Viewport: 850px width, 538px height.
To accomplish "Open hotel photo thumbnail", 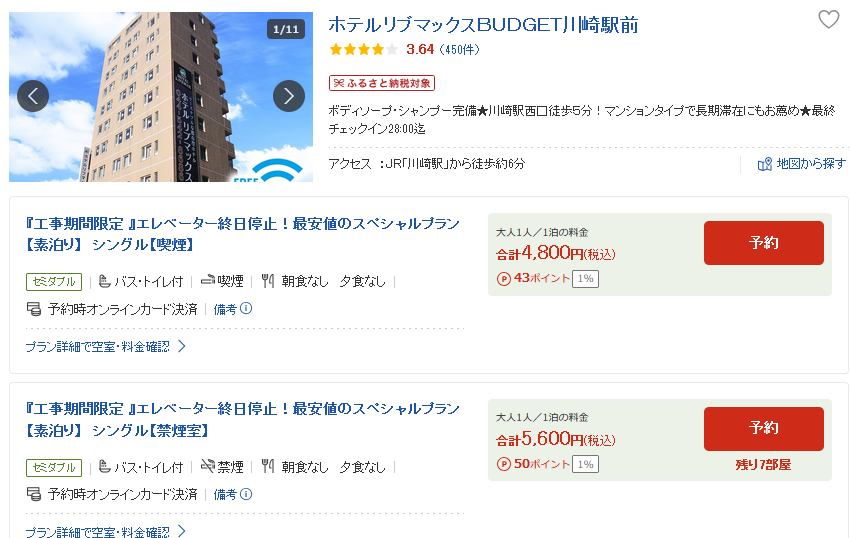I will (x=161, y=97).
